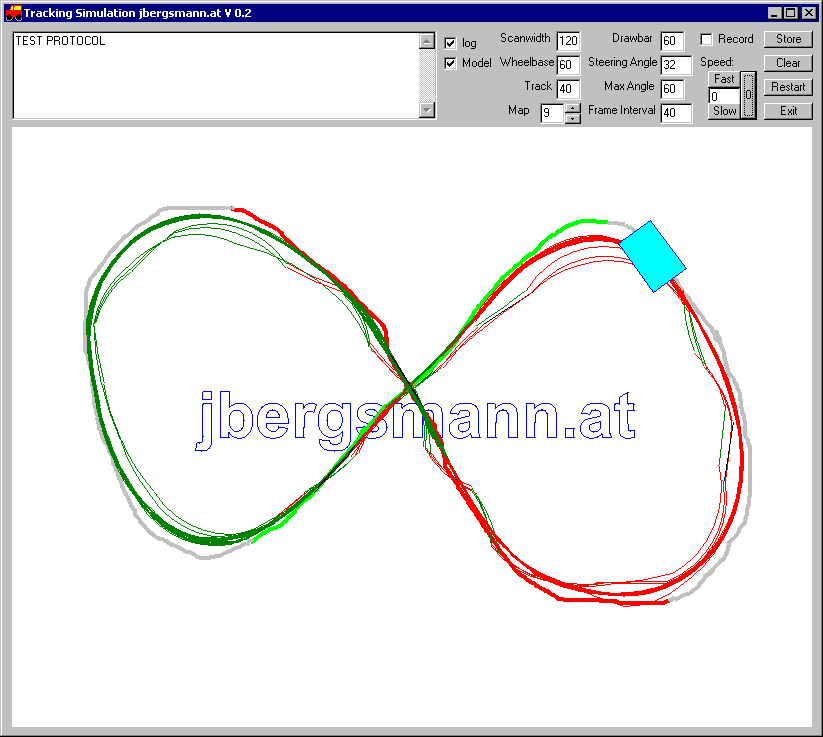Click the Drawbar label
Image resolution: width=823 pixels, height=737 pixels.
click(632, 38)
